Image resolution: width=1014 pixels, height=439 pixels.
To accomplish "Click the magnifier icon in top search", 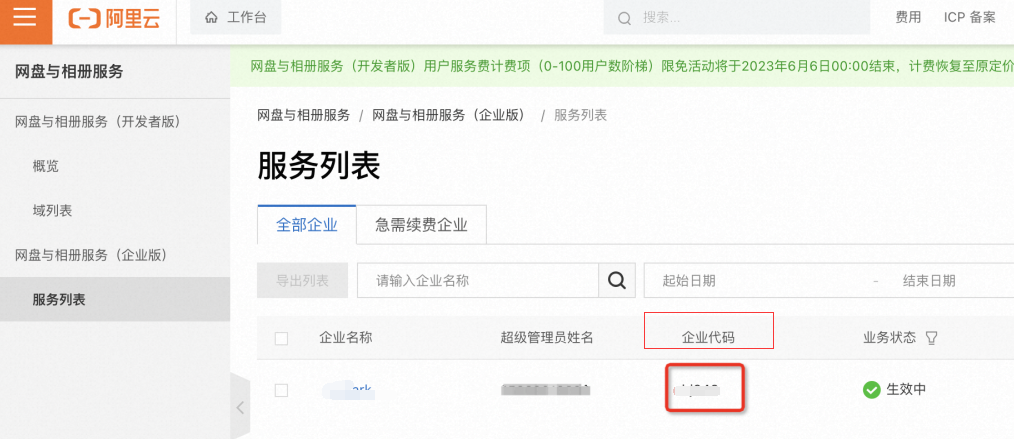I will coord(624,19).
